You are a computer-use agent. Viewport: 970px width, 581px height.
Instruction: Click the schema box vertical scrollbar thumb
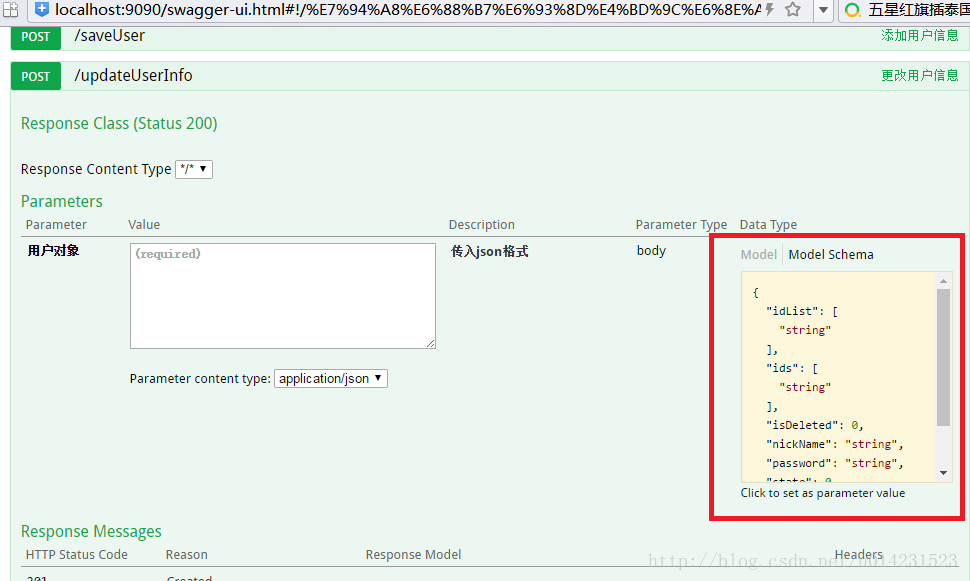pos(943,358)
